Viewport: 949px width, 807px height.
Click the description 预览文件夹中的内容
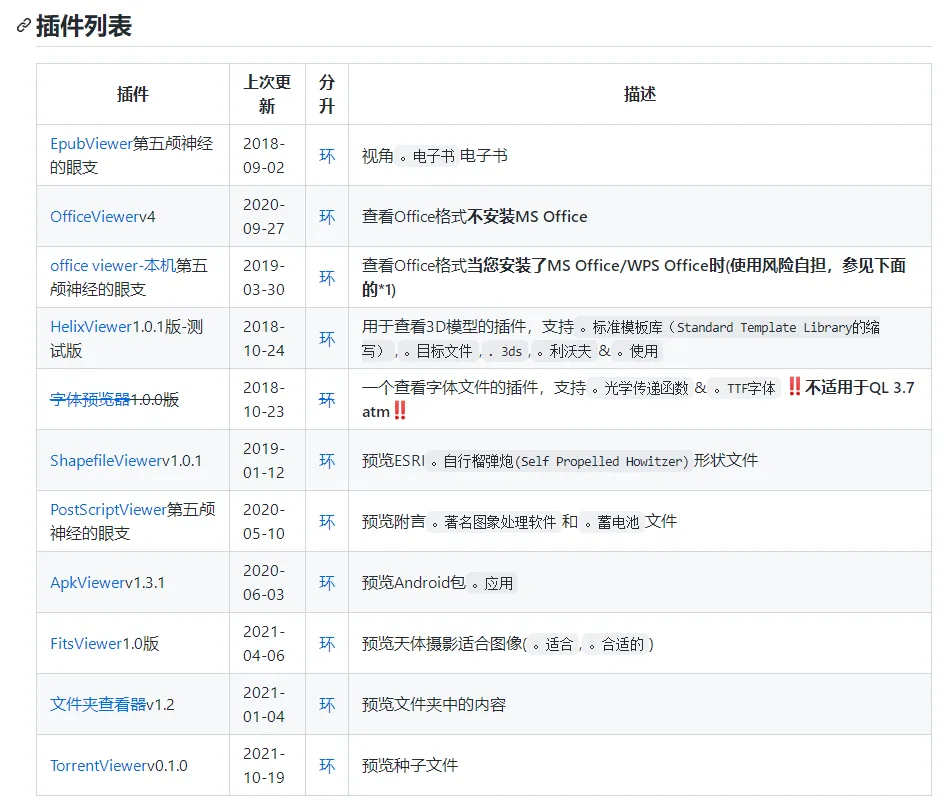pyautogui.click(x=434, y=705)
